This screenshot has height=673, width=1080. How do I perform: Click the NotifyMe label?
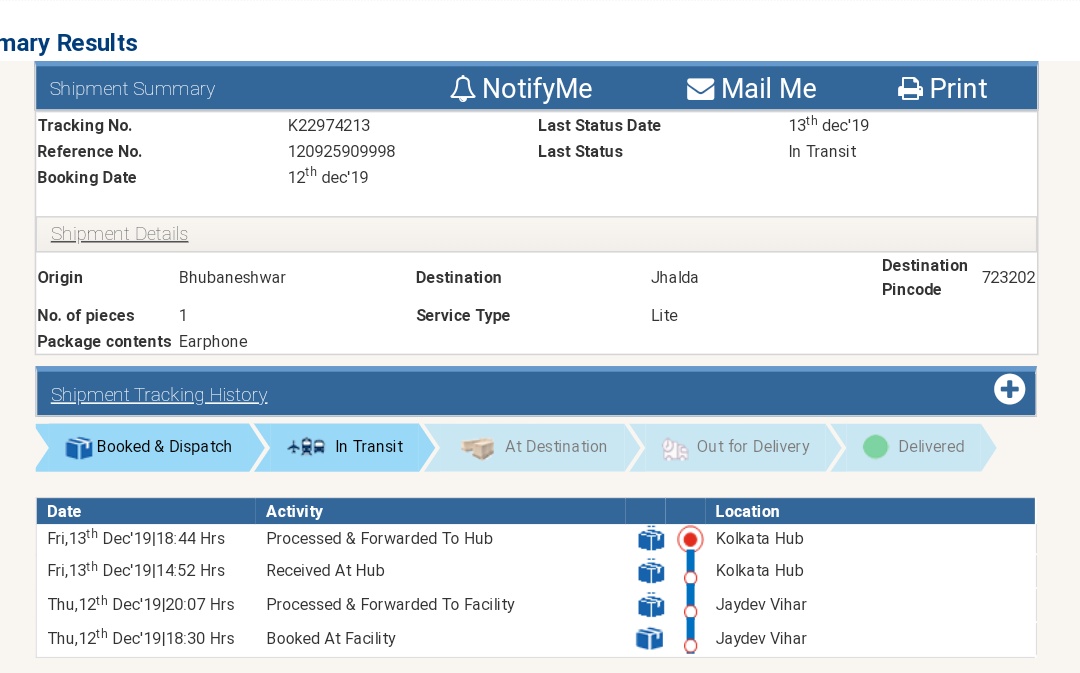[537, 89]
